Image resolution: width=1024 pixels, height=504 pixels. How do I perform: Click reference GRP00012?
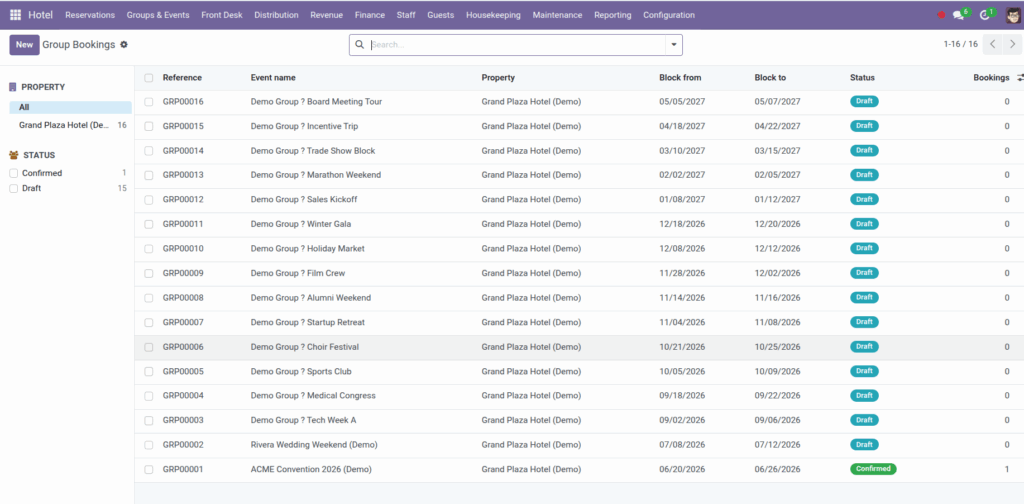pos(183,200)
